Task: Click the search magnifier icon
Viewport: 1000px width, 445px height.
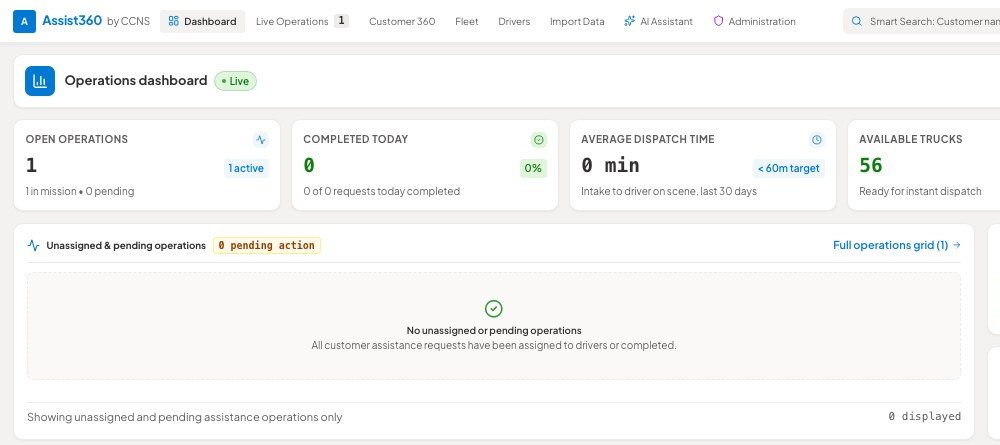Action: coord(857,21)
